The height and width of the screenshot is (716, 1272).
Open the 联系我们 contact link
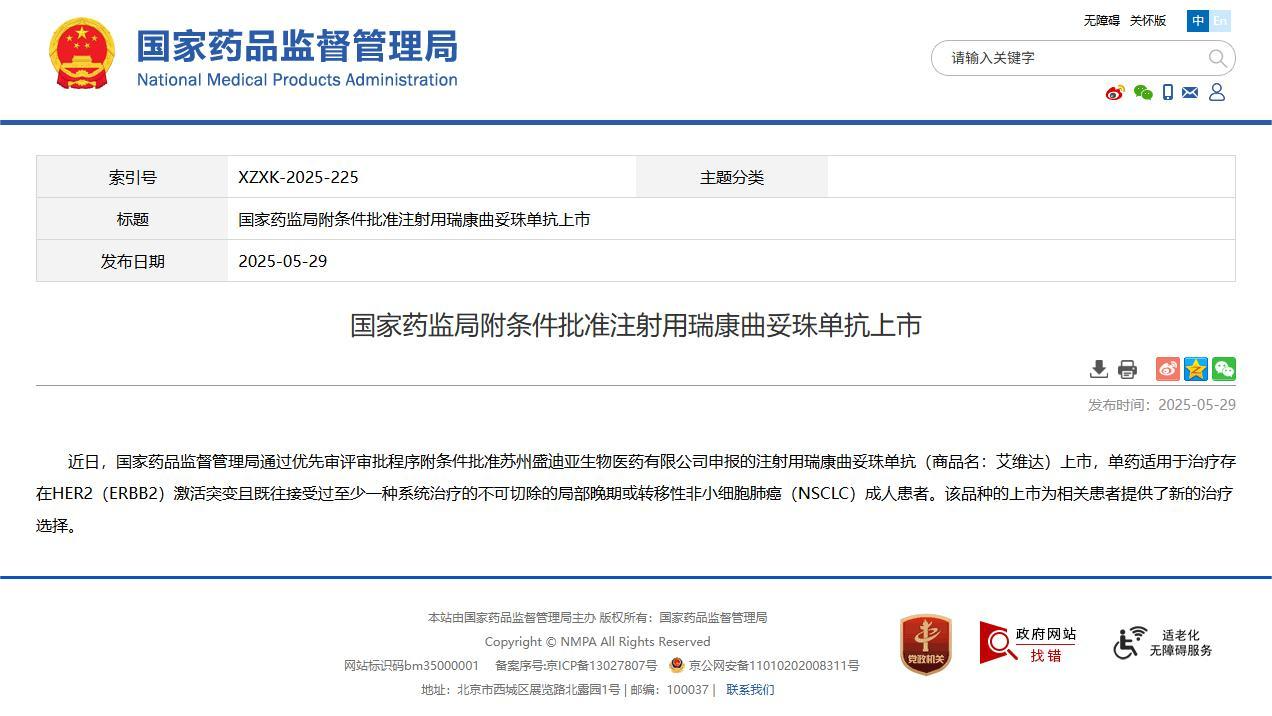pos(750,690)
